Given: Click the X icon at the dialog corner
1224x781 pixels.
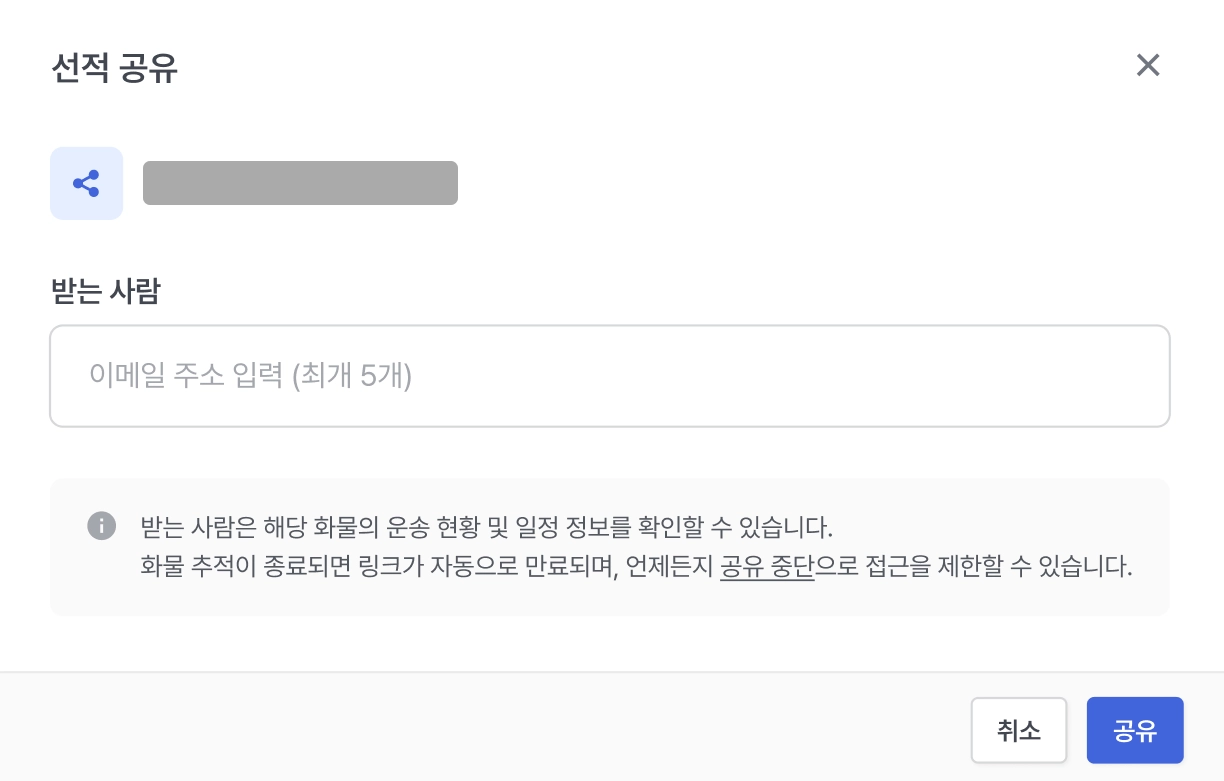Looking at the screenshot, I should 1147,65.
